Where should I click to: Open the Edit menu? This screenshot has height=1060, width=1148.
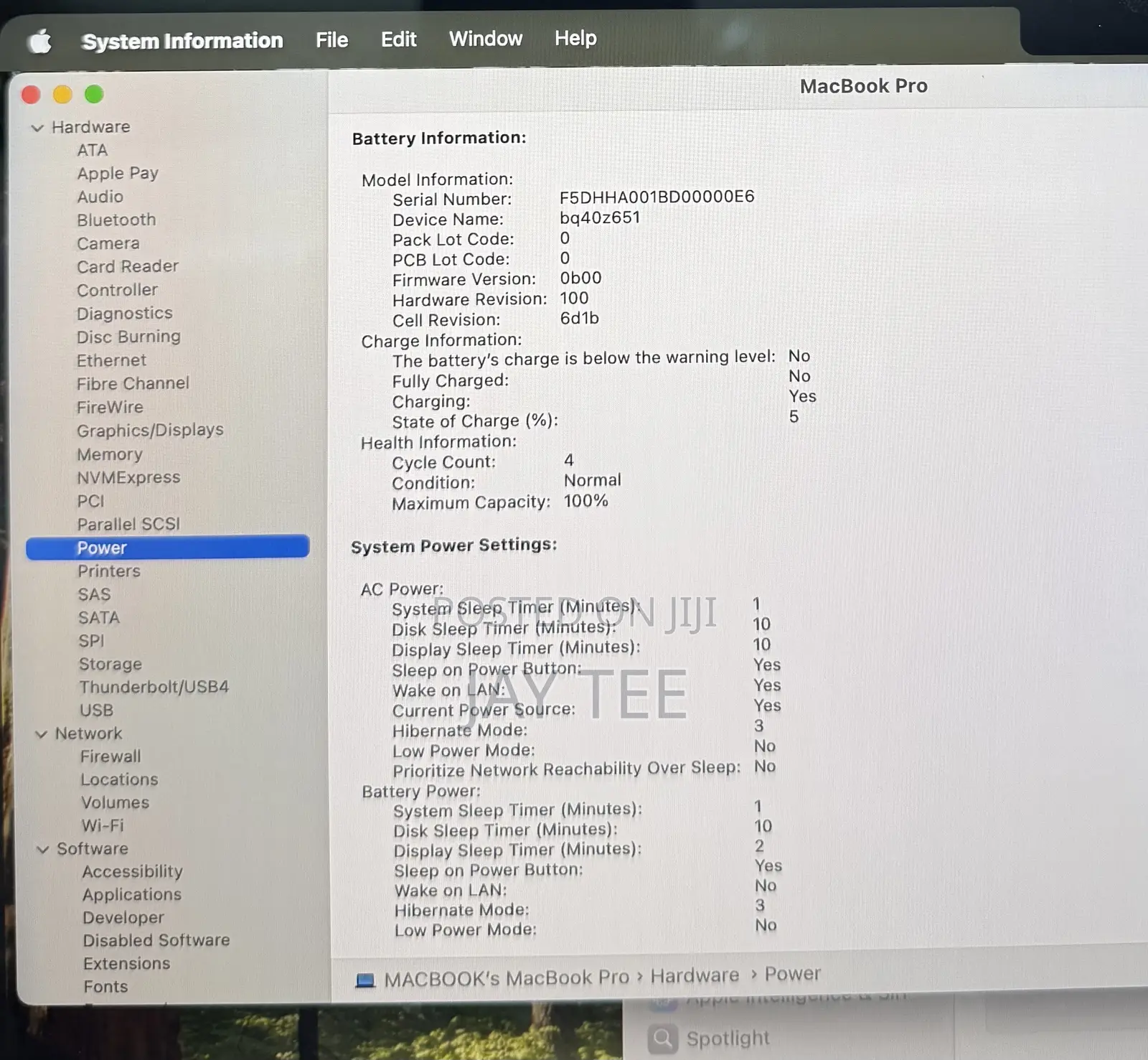[x=398, y=39]
